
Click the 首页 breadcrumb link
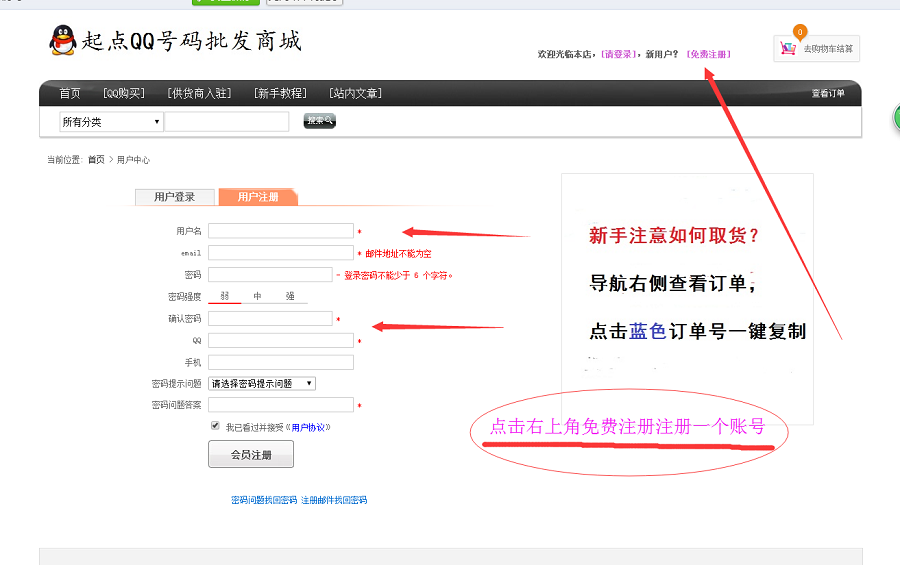[96, 160]
